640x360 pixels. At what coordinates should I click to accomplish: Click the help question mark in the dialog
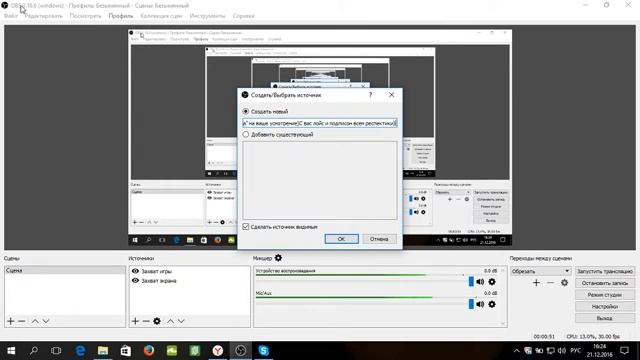(x=371, y=95)
